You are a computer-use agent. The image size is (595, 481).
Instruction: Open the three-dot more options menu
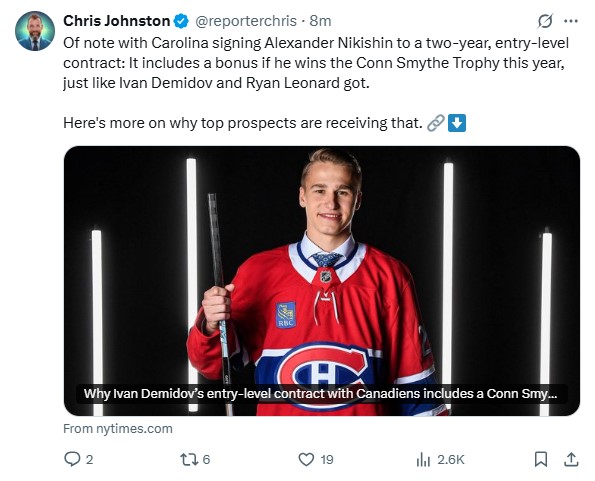tap(571, 21)
